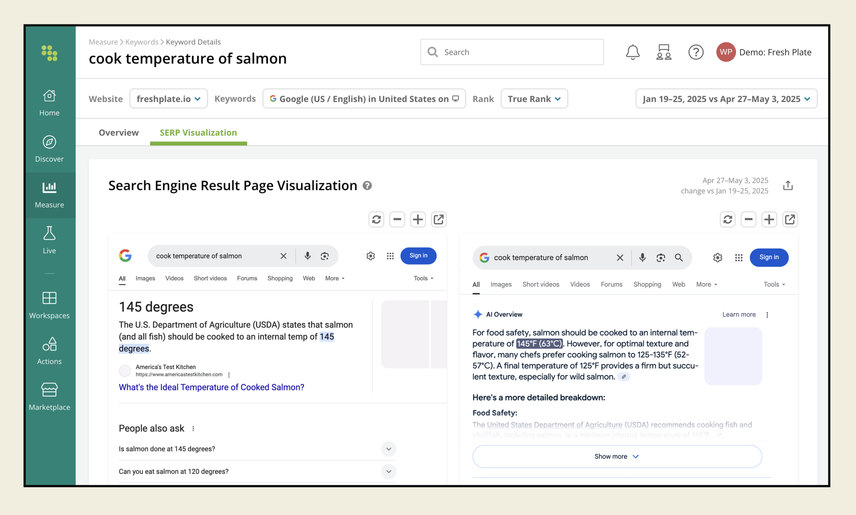The width and height of the screenshot is (856, 515).
Task: Zoom out the left SERP preview
Action: (397, 220)
